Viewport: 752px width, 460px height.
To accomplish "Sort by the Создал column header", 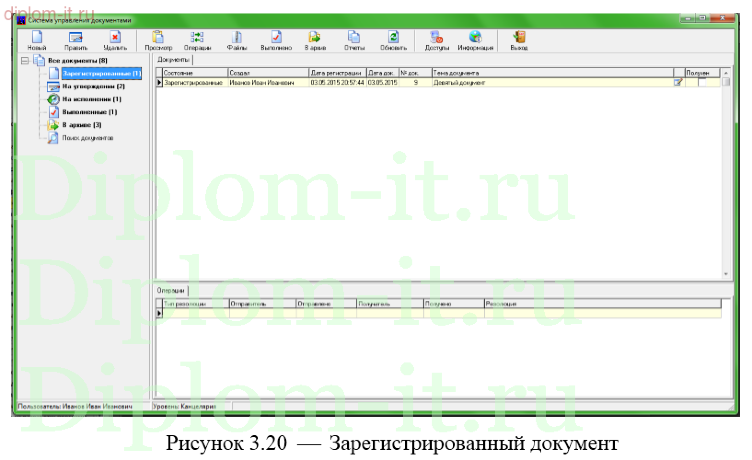I will (x=268, y=73).
